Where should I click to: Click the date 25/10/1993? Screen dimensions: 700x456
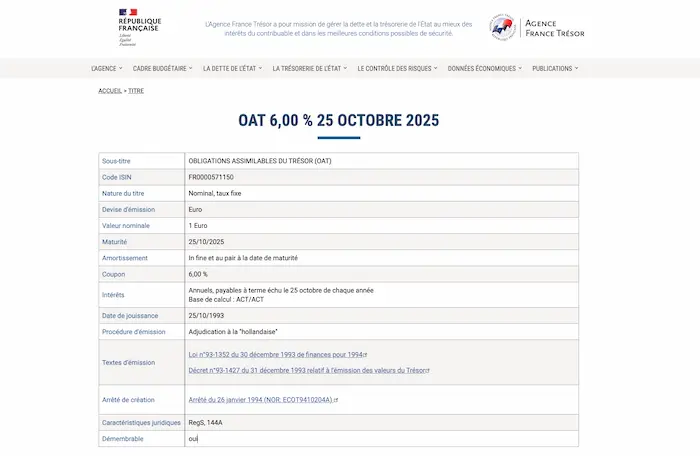click(206, 316)
